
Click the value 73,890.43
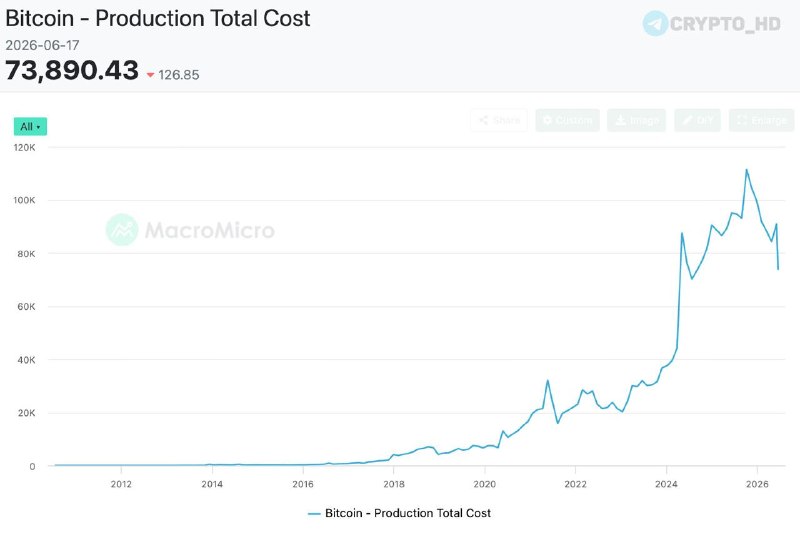72,70
